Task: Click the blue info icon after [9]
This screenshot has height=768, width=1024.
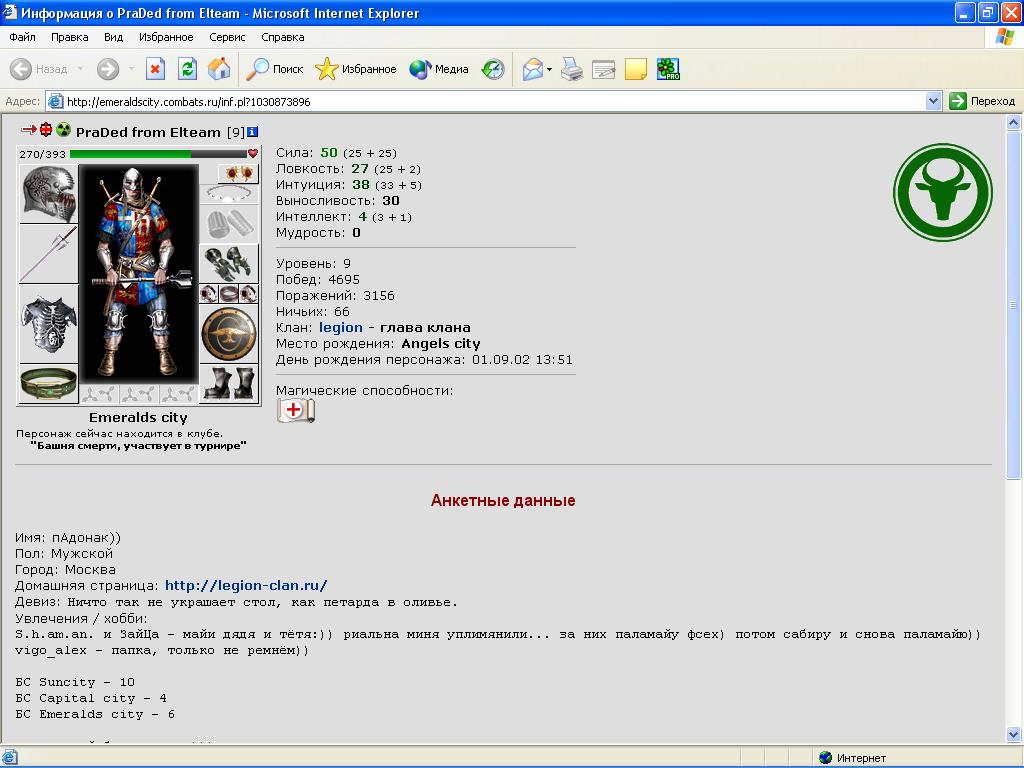Action: point(253,131)
